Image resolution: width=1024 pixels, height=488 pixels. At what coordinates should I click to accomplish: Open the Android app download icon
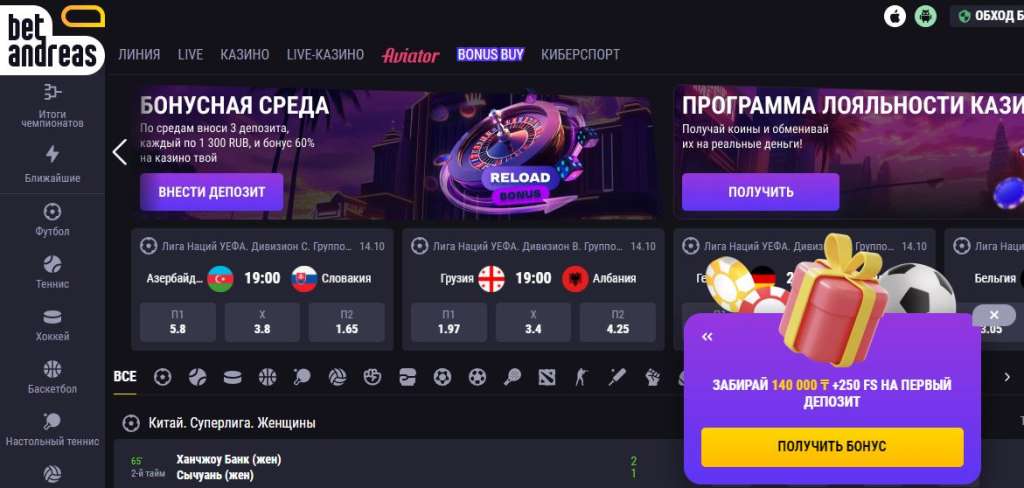(925, 16)
